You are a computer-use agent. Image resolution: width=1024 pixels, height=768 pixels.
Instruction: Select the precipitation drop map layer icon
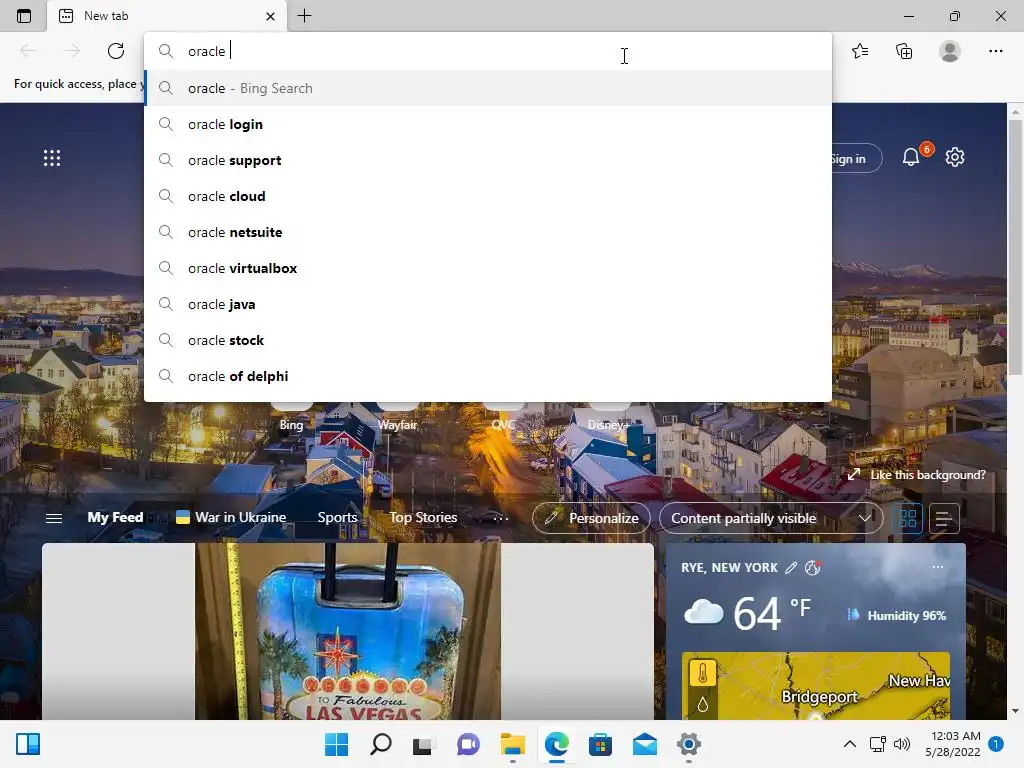click(703, 705)
